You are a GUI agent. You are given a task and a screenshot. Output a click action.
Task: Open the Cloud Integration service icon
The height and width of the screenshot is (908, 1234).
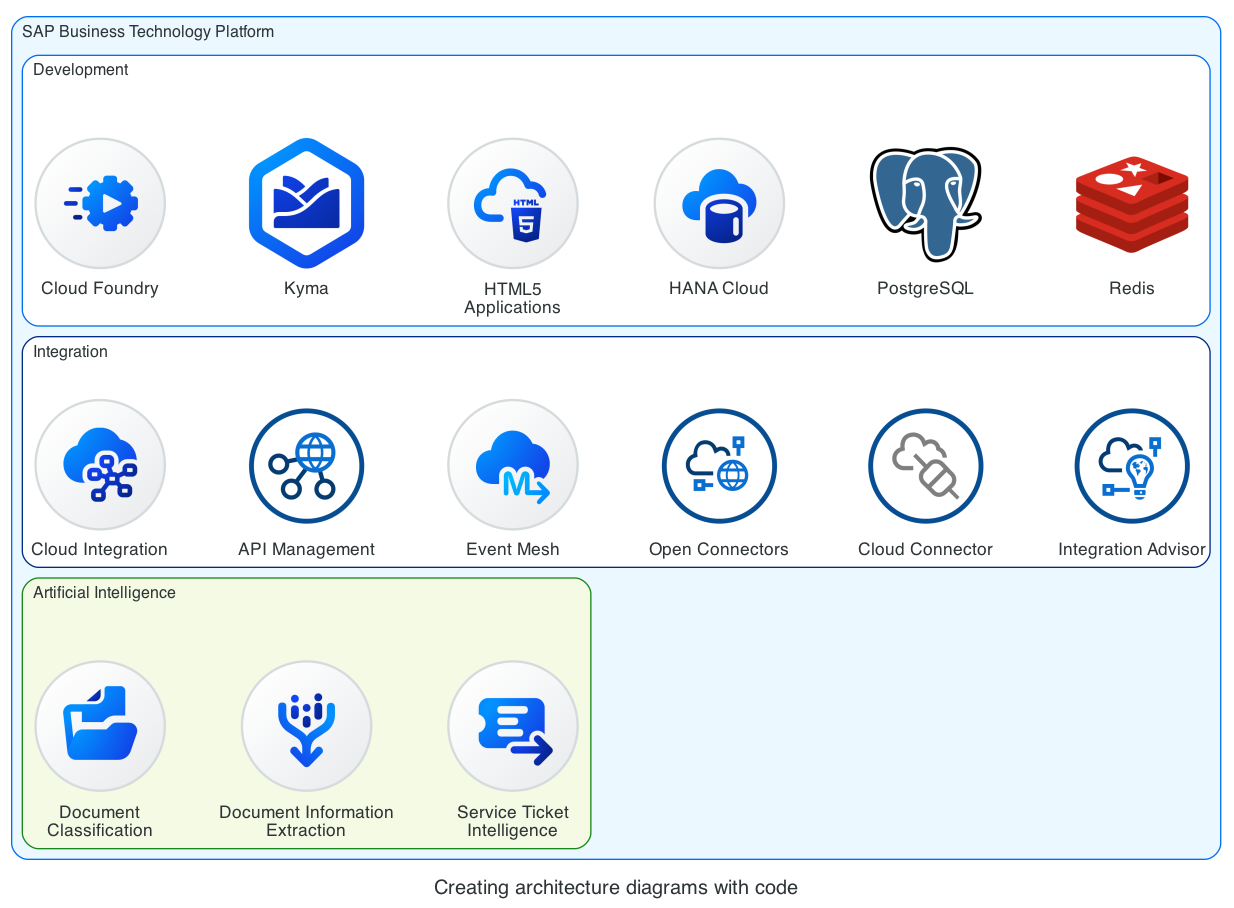(x=100, y=464)
